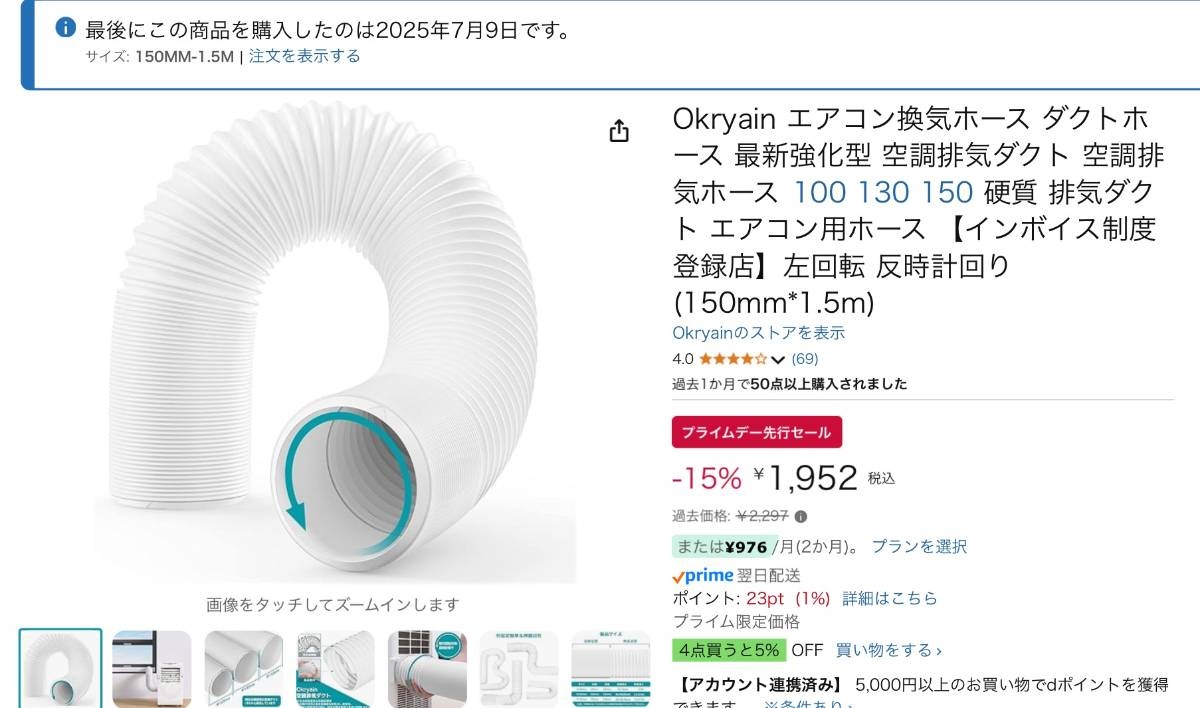1200x708 pixels.
Task: Select the first hose thumbnail
Action: [x=60, y=668]
